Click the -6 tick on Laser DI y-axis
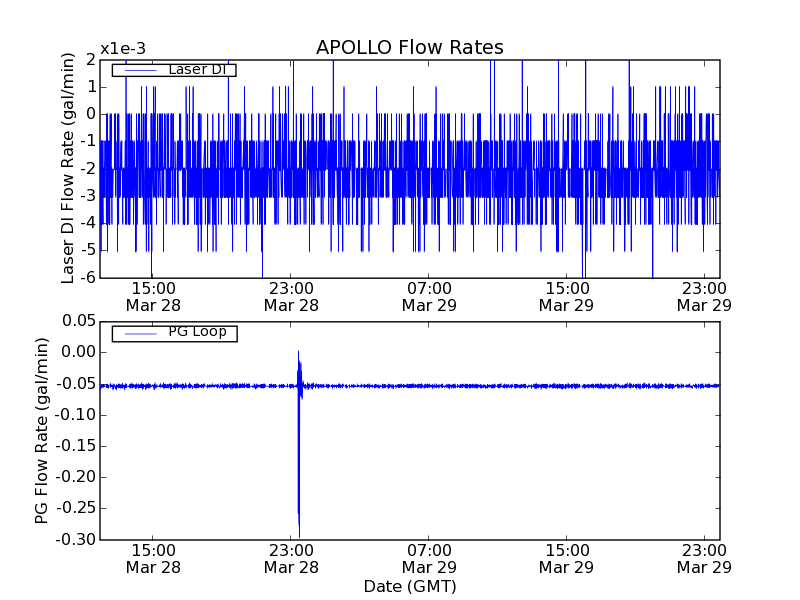 pyautogui.click(x=87, y=278)
